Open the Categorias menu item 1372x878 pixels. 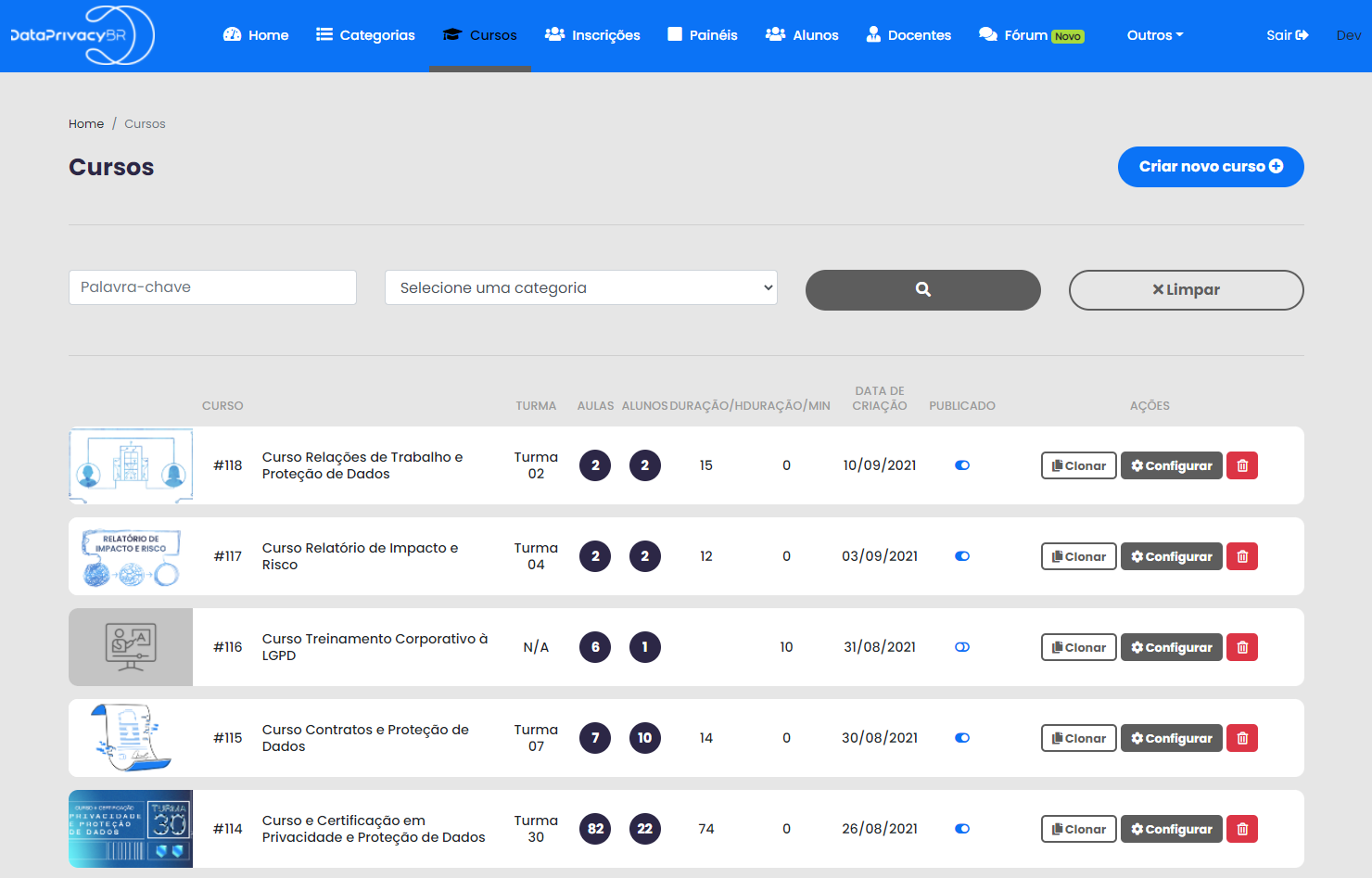point(365,35)
